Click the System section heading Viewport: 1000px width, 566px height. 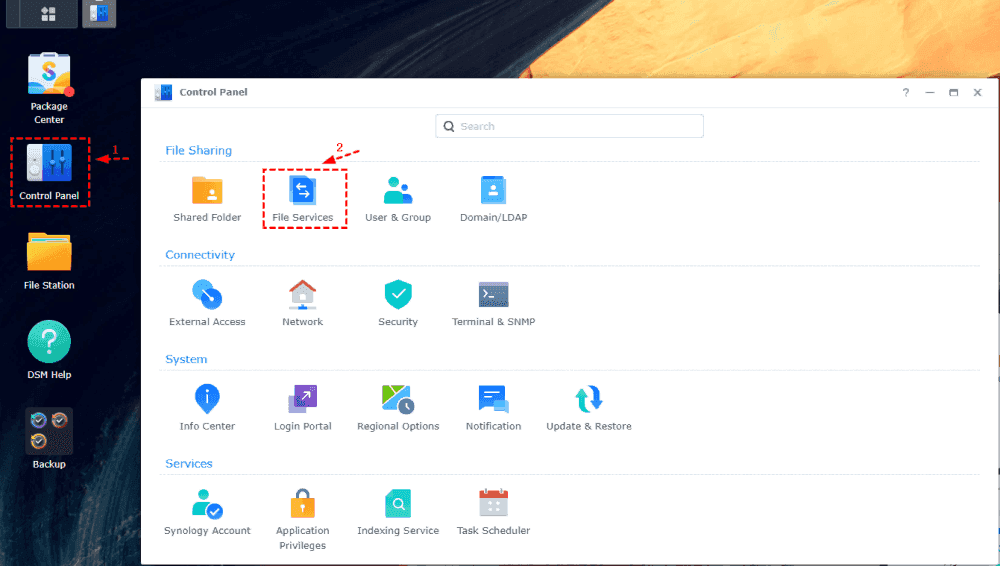tap(186, 359)
